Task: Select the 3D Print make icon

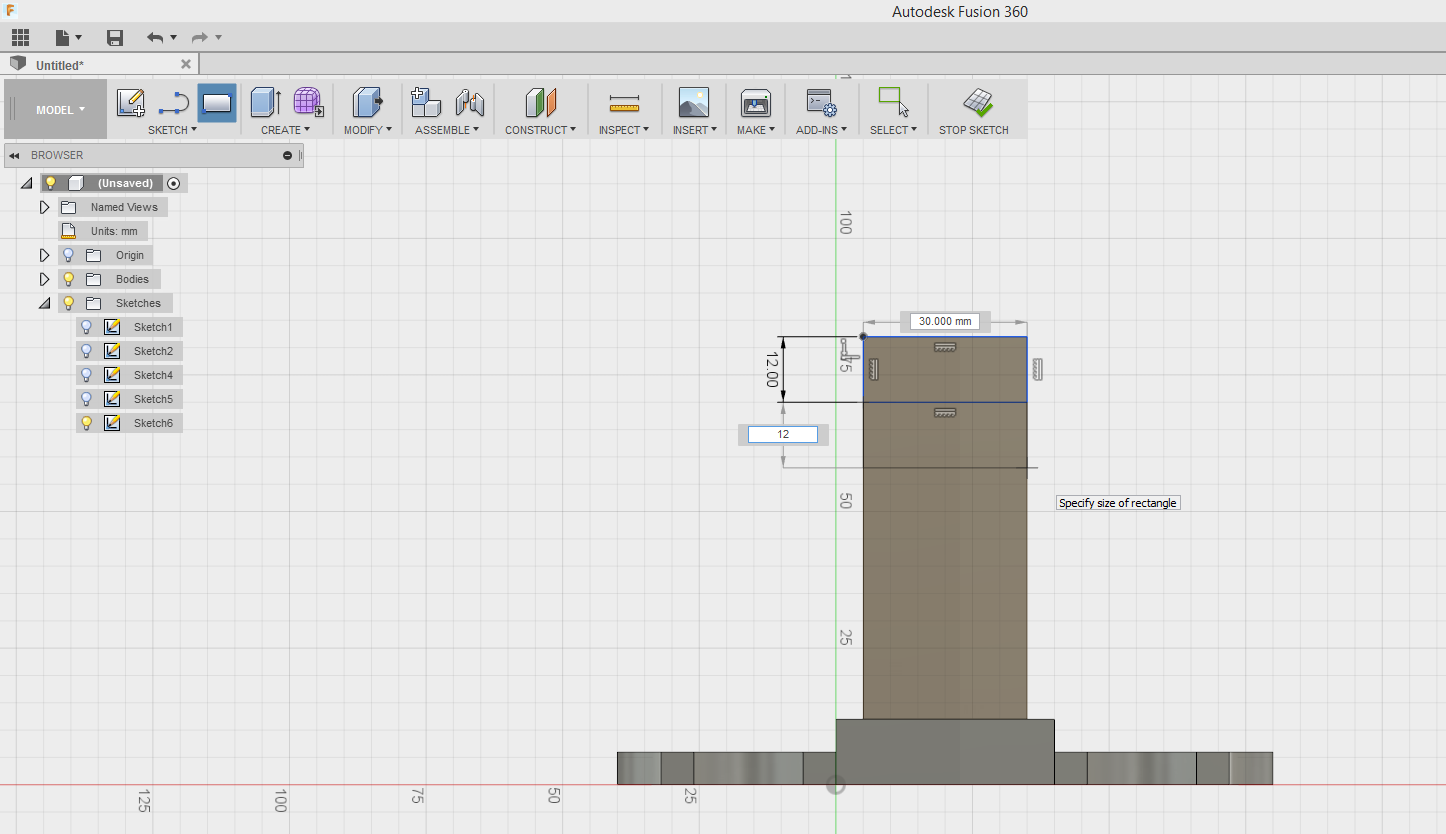Action: click(755, 102)
